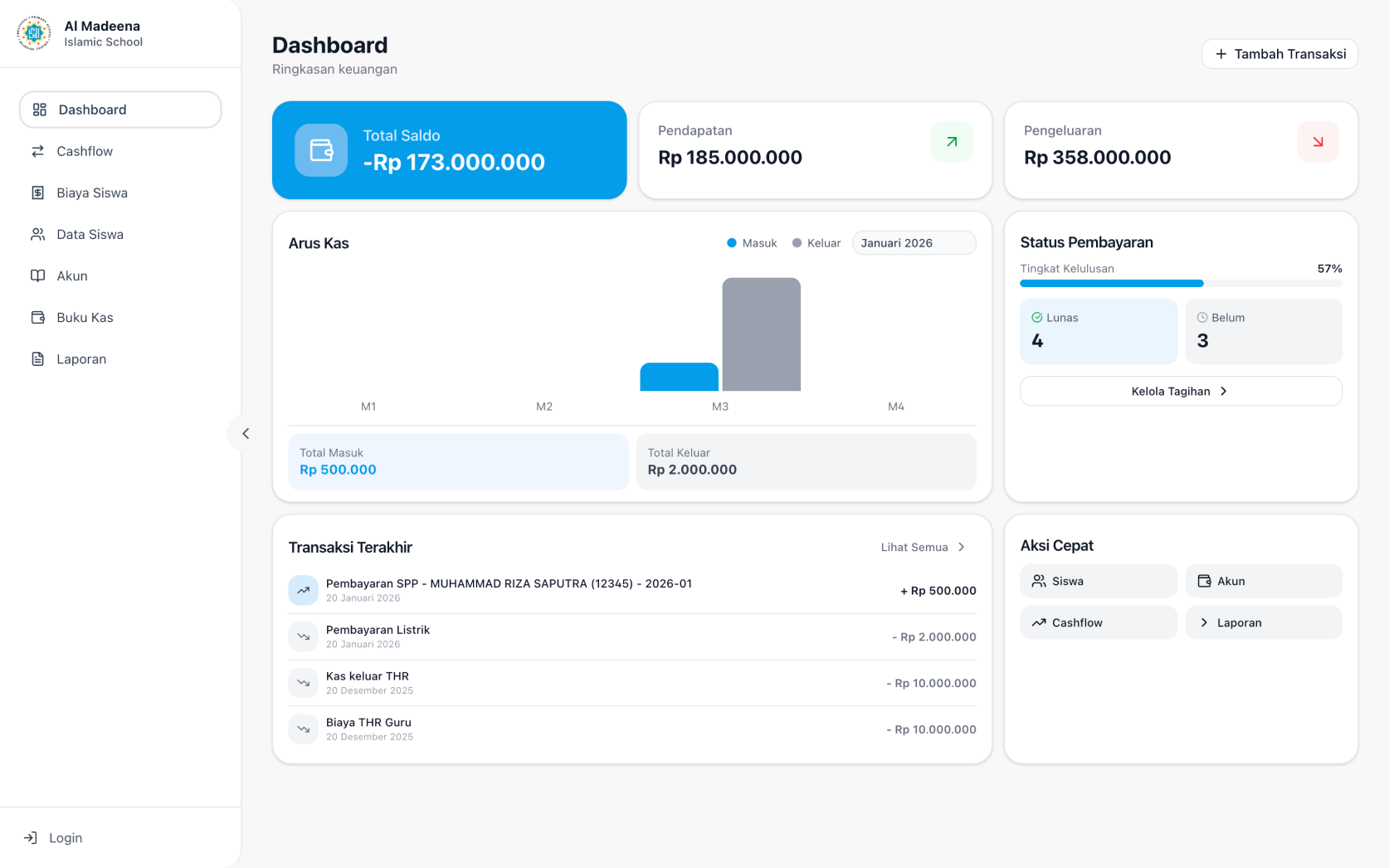1389x868 pixels.
Task: Click the Tambah Transaksi button
Action: (x=1279, y=53)
